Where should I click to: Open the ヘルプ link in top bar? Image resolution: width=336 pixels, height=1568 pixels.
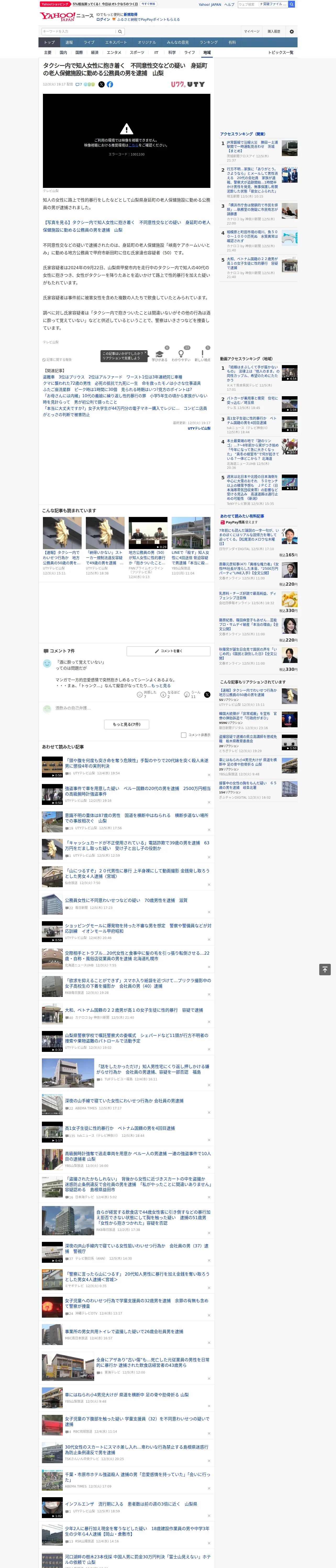[x=229, y=4]
